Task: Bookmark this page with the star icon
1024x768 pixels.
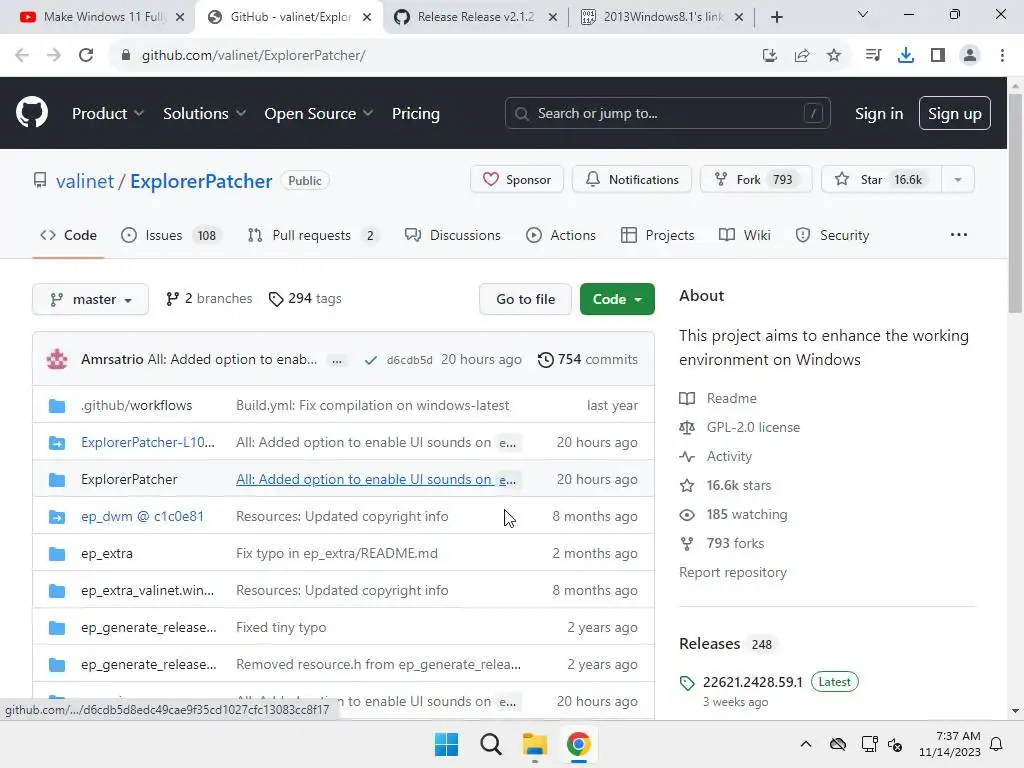Action: pos(834,56)
